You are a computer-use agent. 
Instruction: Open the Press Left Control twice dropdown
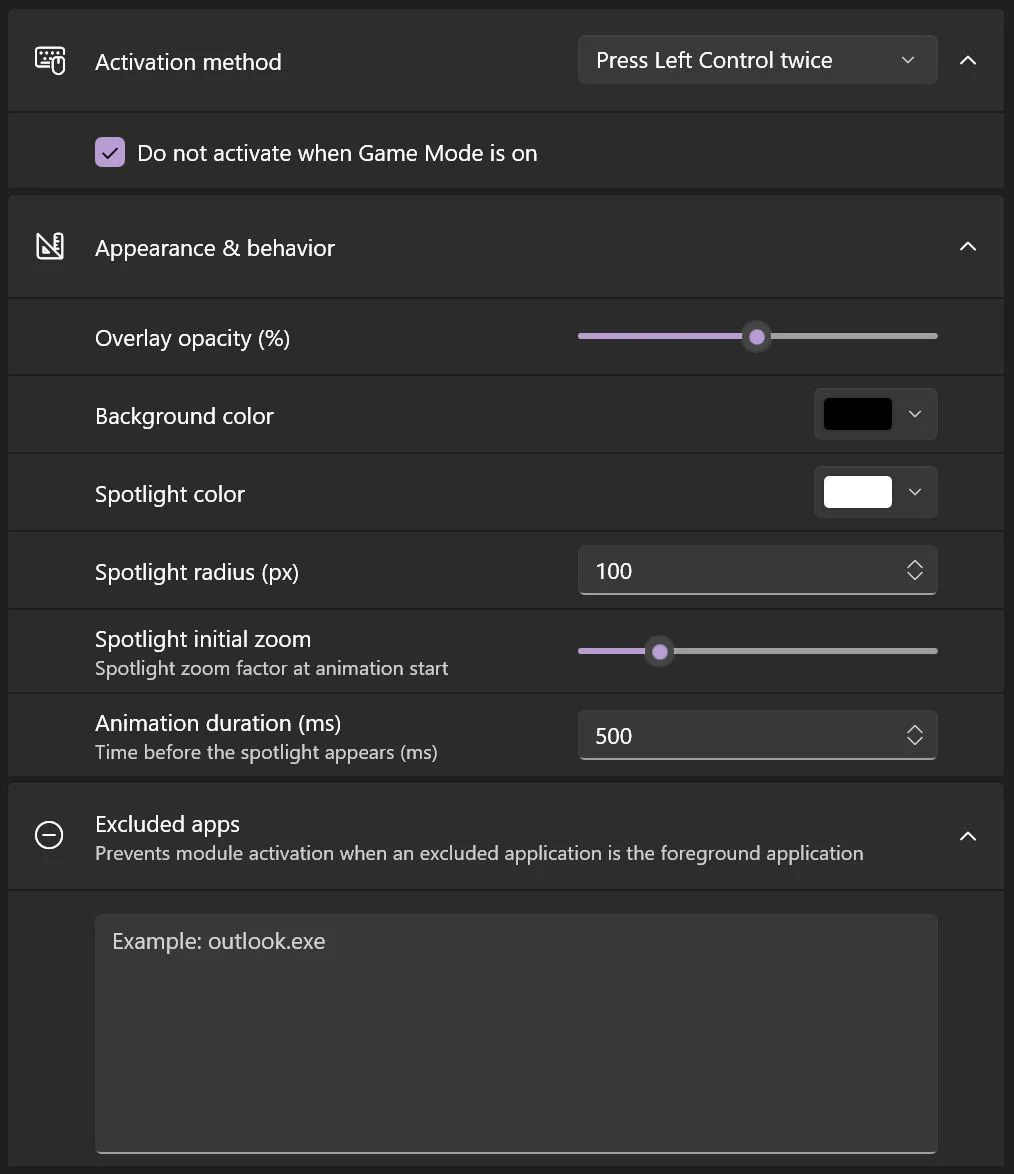[757, 60]
